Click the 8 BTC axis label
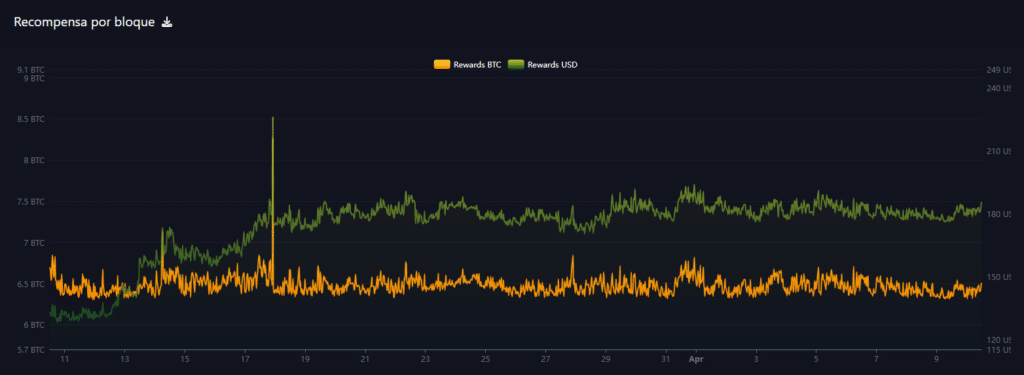The width and height of the screenshot is (1024, 375). 33,161
